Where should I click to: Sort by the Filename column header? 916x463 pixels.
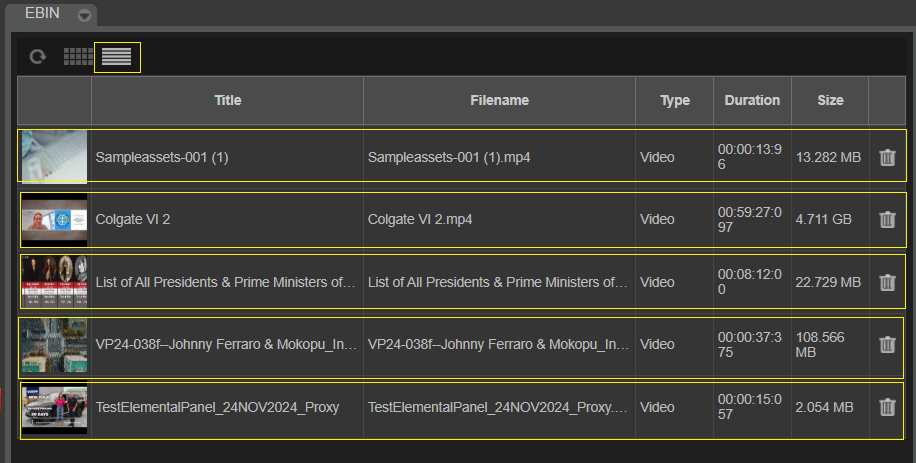tap(499, 100)
